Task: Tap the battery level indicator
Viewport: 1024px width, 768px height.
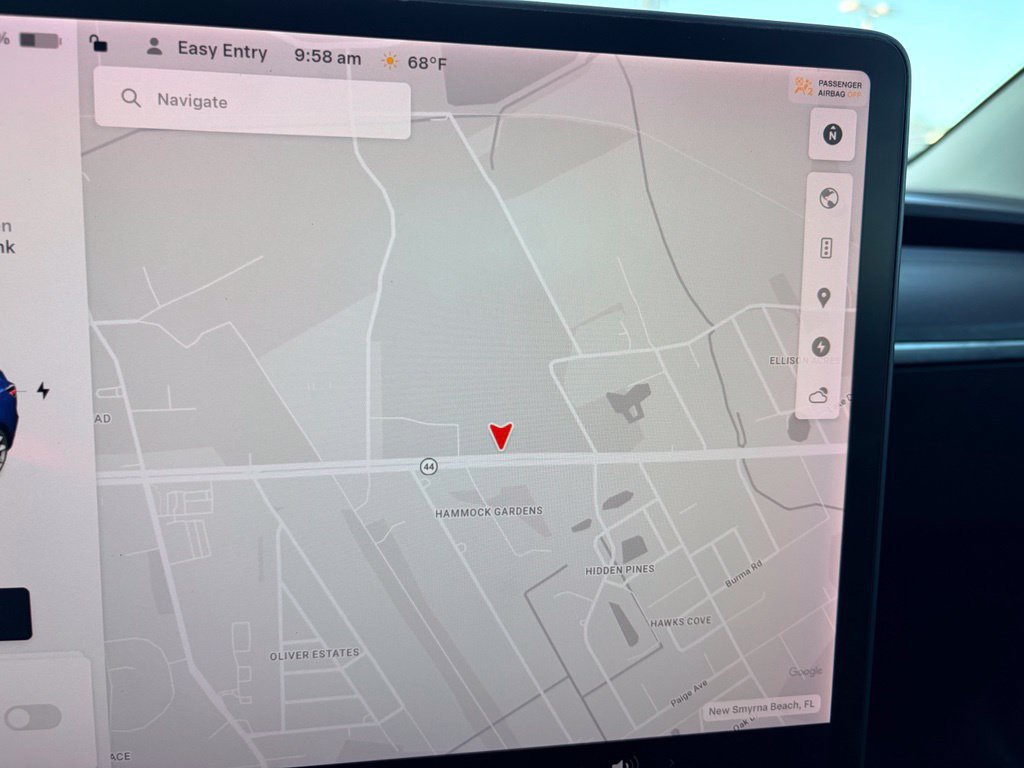Action: click(40, 40)
